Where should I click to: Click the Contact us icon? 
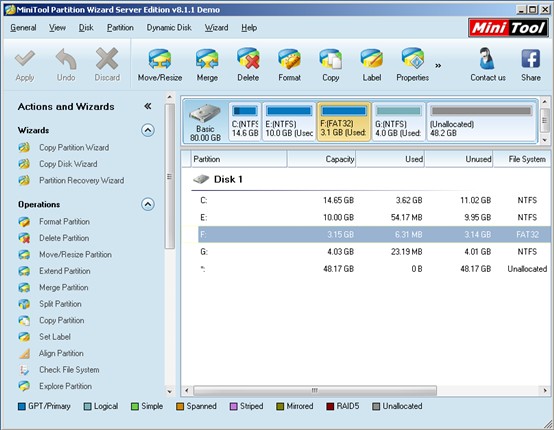(488, 59)
